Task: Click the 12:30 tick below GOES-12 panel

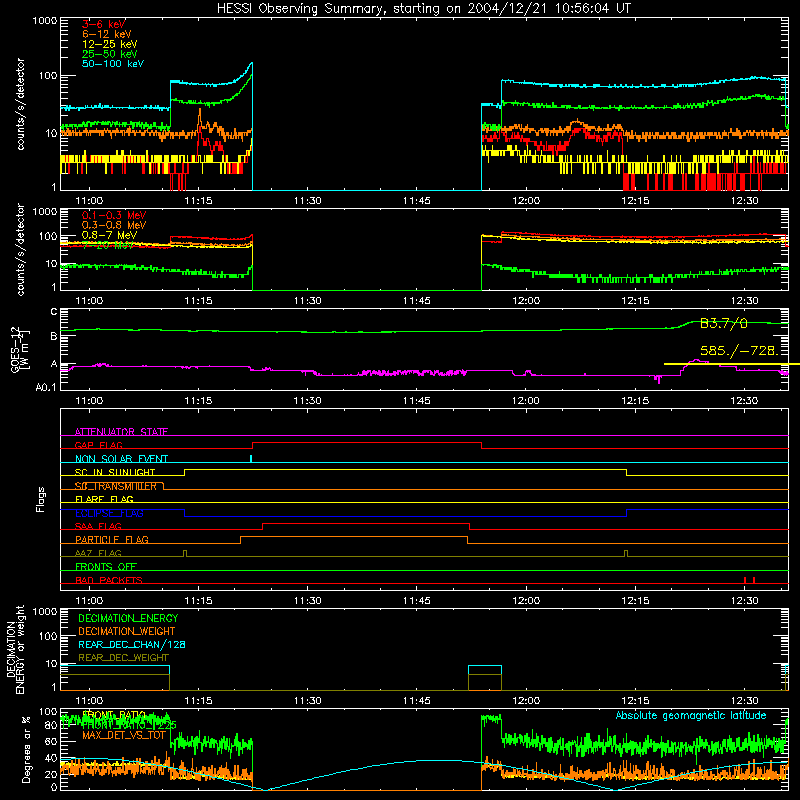Action: click(744, 401)
